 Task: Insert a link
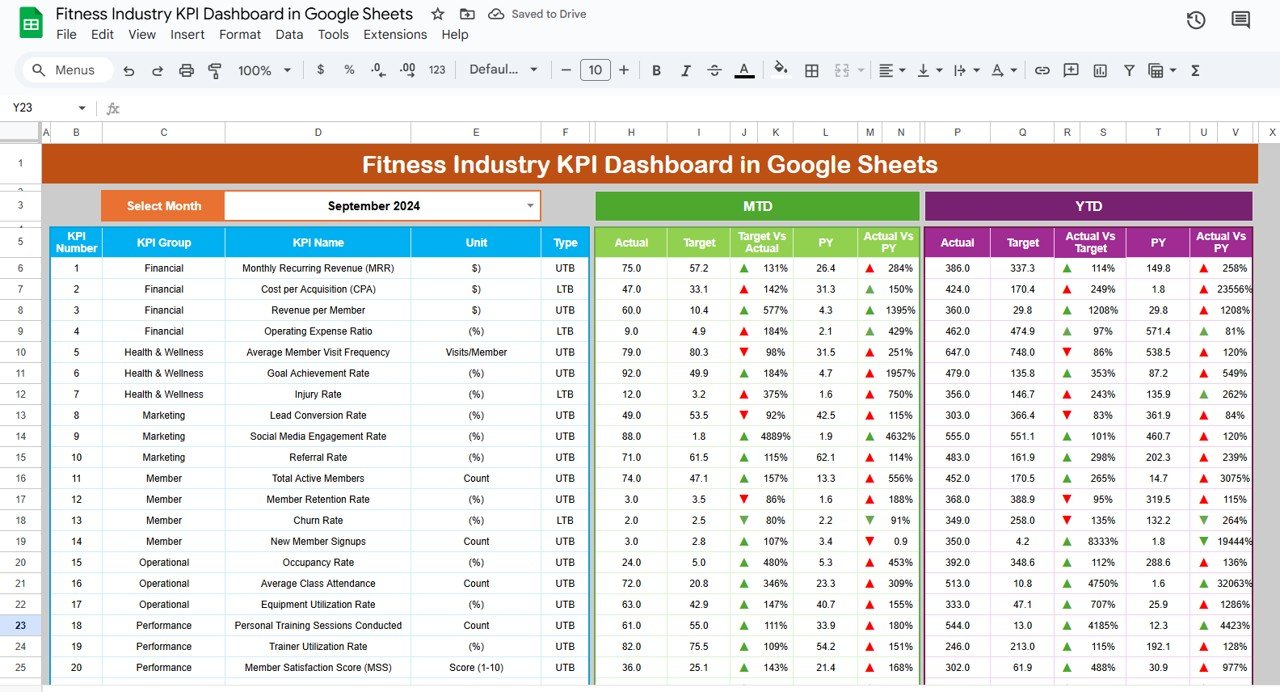tap(1042, 70)
